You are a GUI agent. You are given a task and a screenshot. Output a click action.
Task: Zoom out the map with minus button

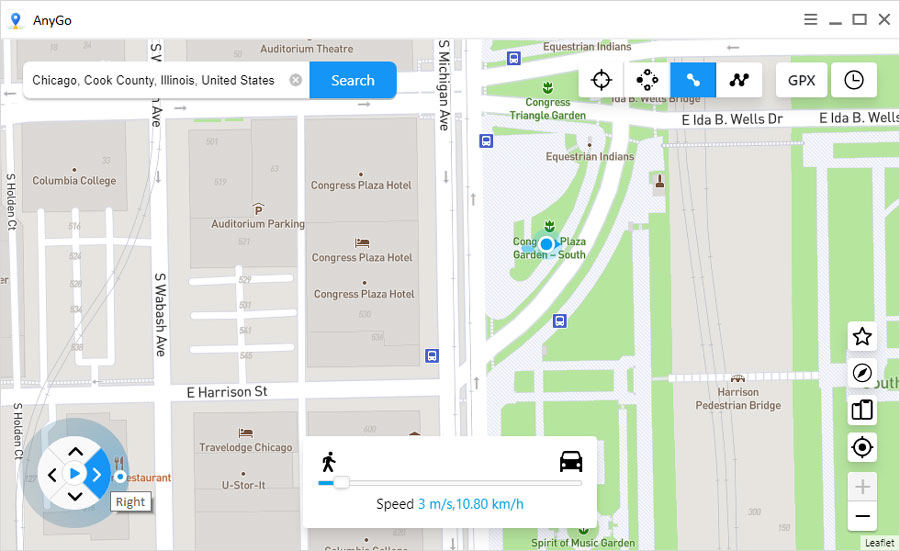(862, 516)
